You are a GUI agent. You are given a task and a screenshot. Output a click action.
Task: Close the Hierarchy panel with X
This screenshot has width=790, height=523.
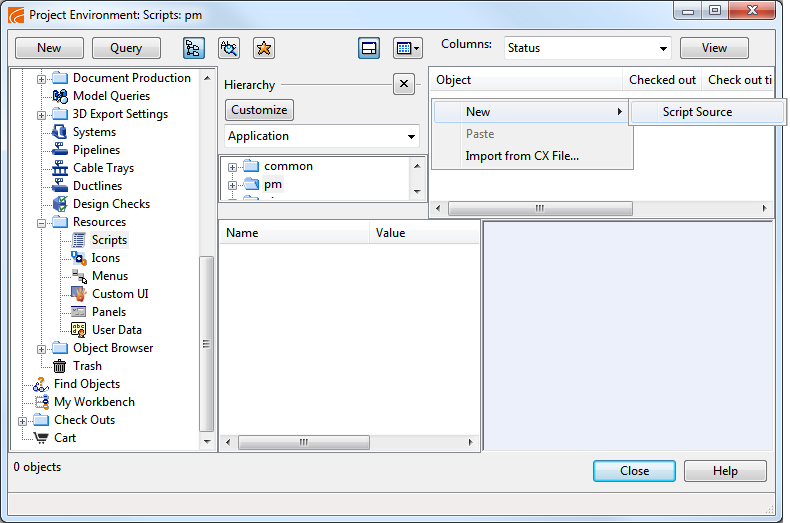(x=403, y=84)
